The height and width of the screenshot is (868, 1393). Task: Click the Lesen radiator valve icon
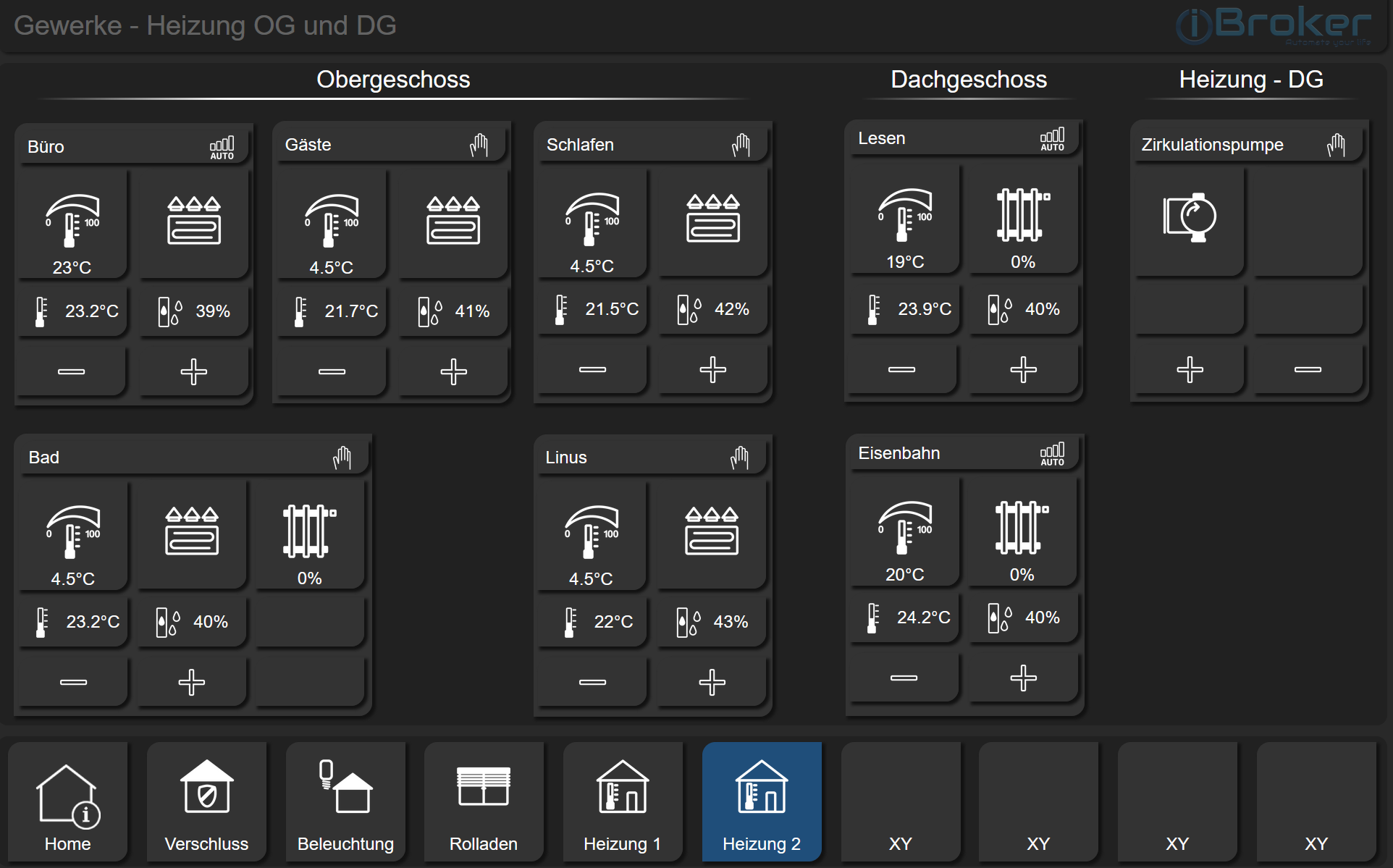coord(1022,216)
